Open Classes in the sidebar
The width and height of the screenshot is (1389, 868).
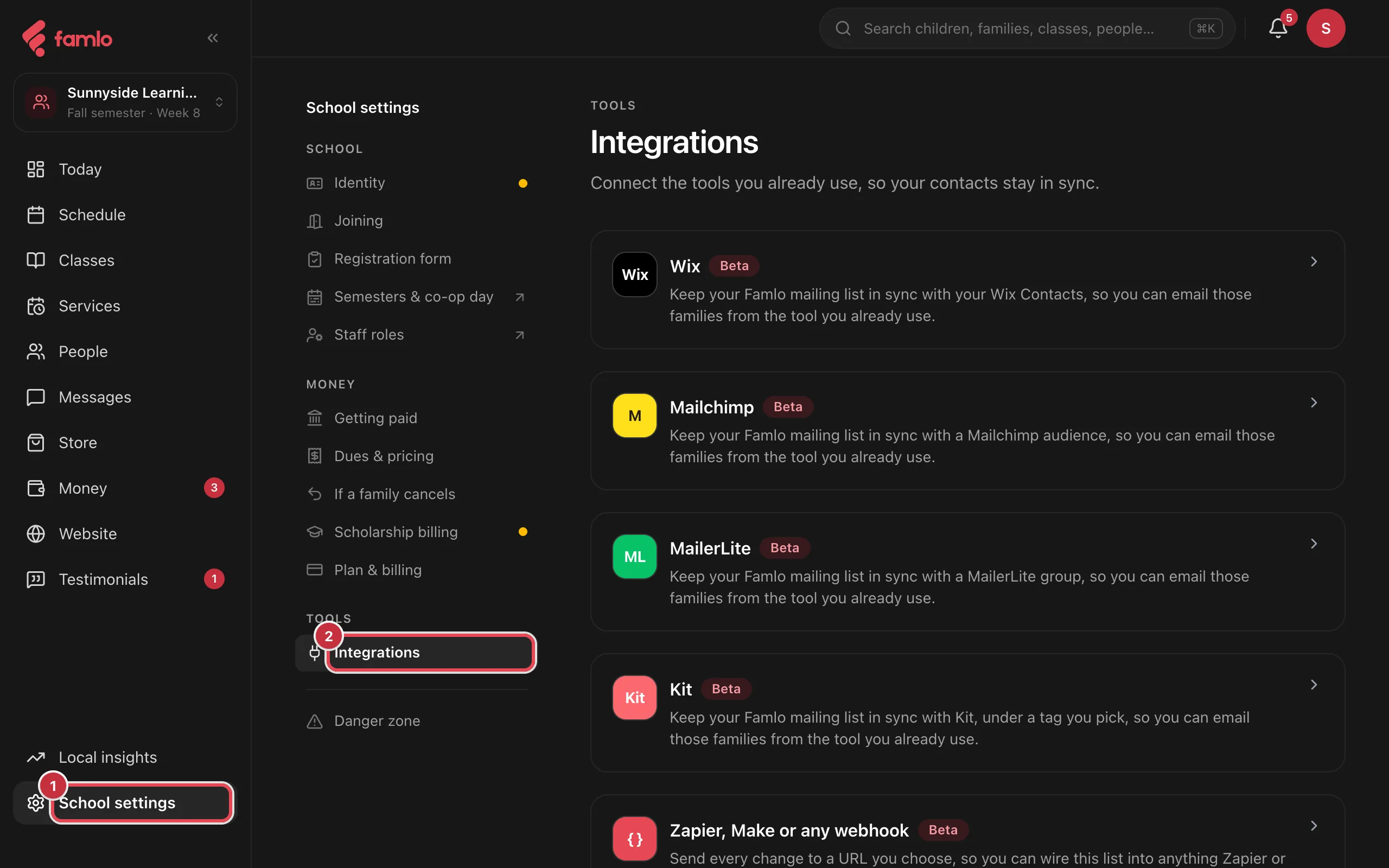pos(125,260)
